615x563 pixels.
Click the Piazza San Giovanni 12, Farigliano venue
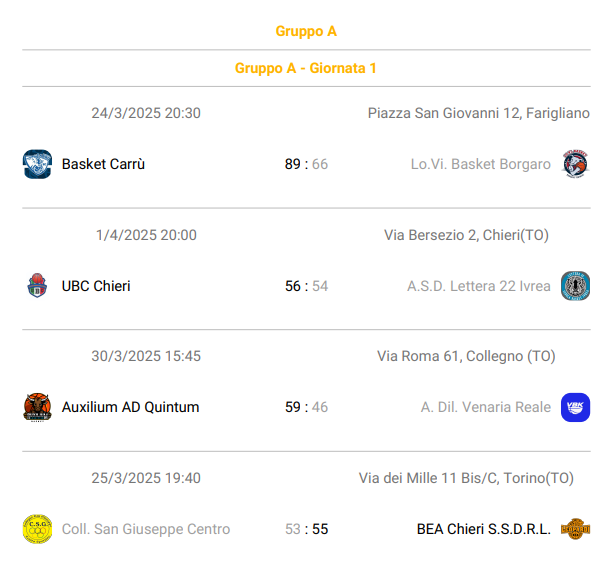click(479, 113)
